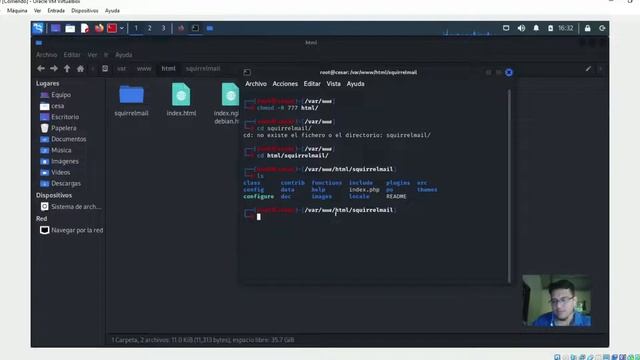The height and width of the screenshot is (360, 640).
Task: Click README in terminal listing
Action: click(396, 196)
